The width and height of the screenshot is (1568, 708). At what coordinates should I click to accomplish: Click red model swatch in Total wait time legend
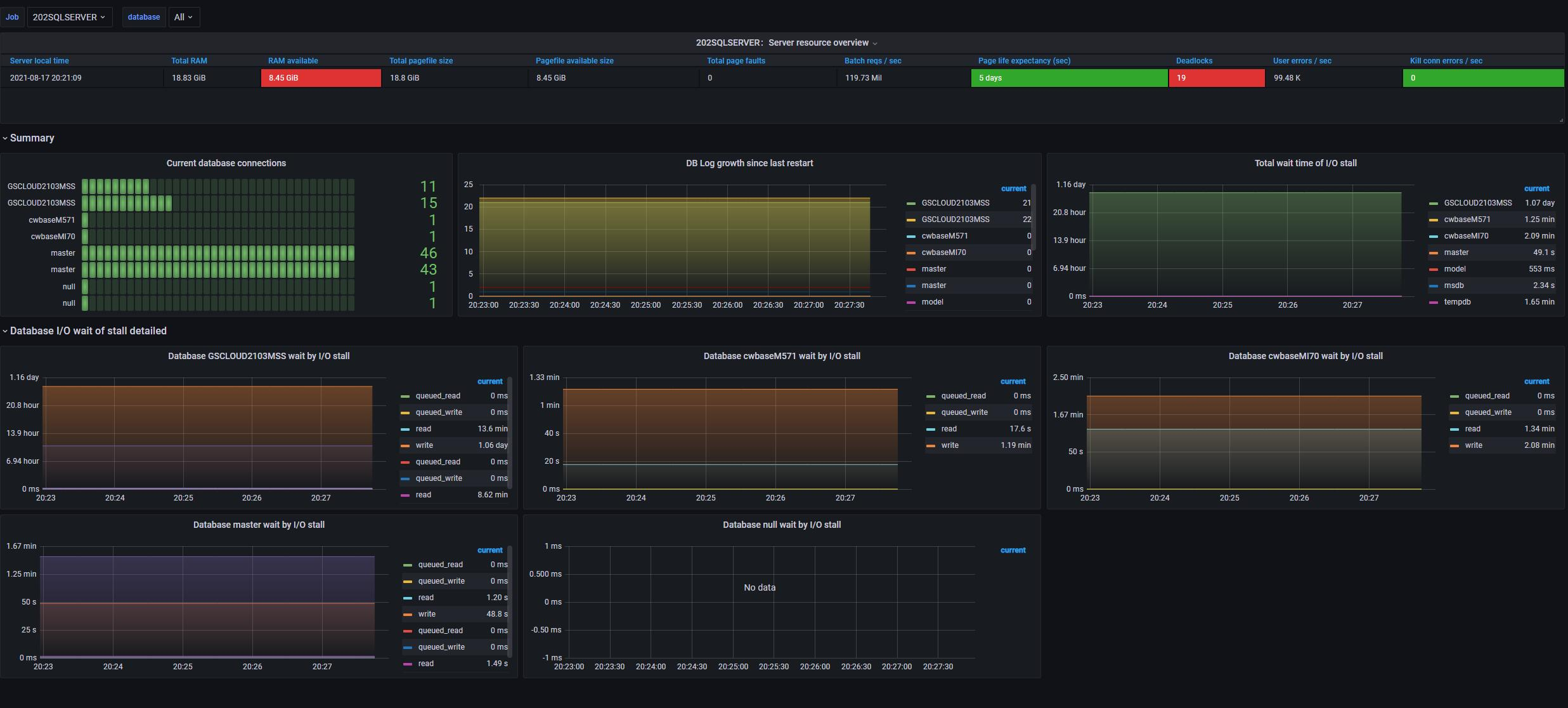click(1434, 270)
